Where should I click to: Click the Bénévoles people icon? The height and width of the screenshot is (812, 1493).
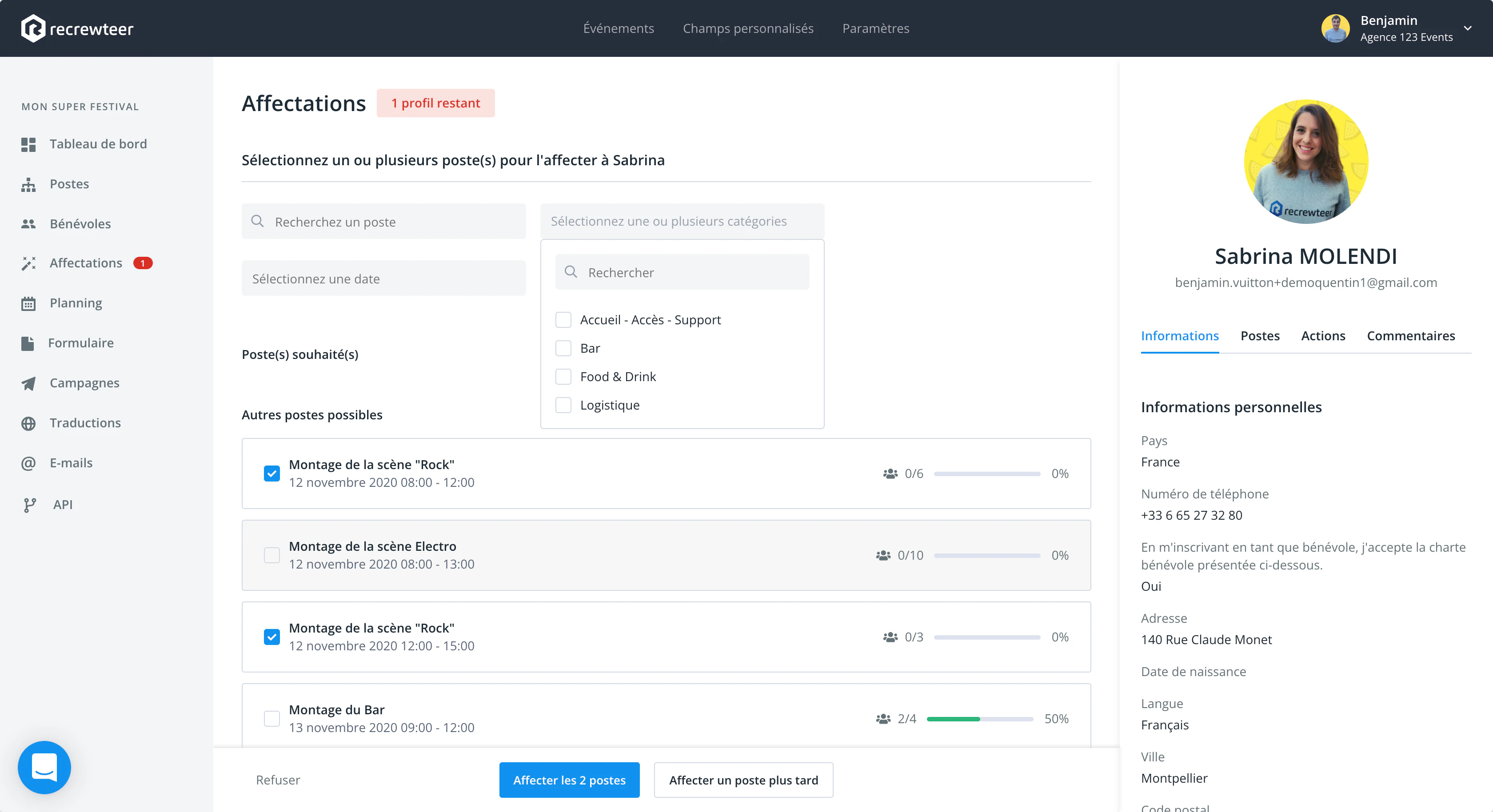pos(28,224)
